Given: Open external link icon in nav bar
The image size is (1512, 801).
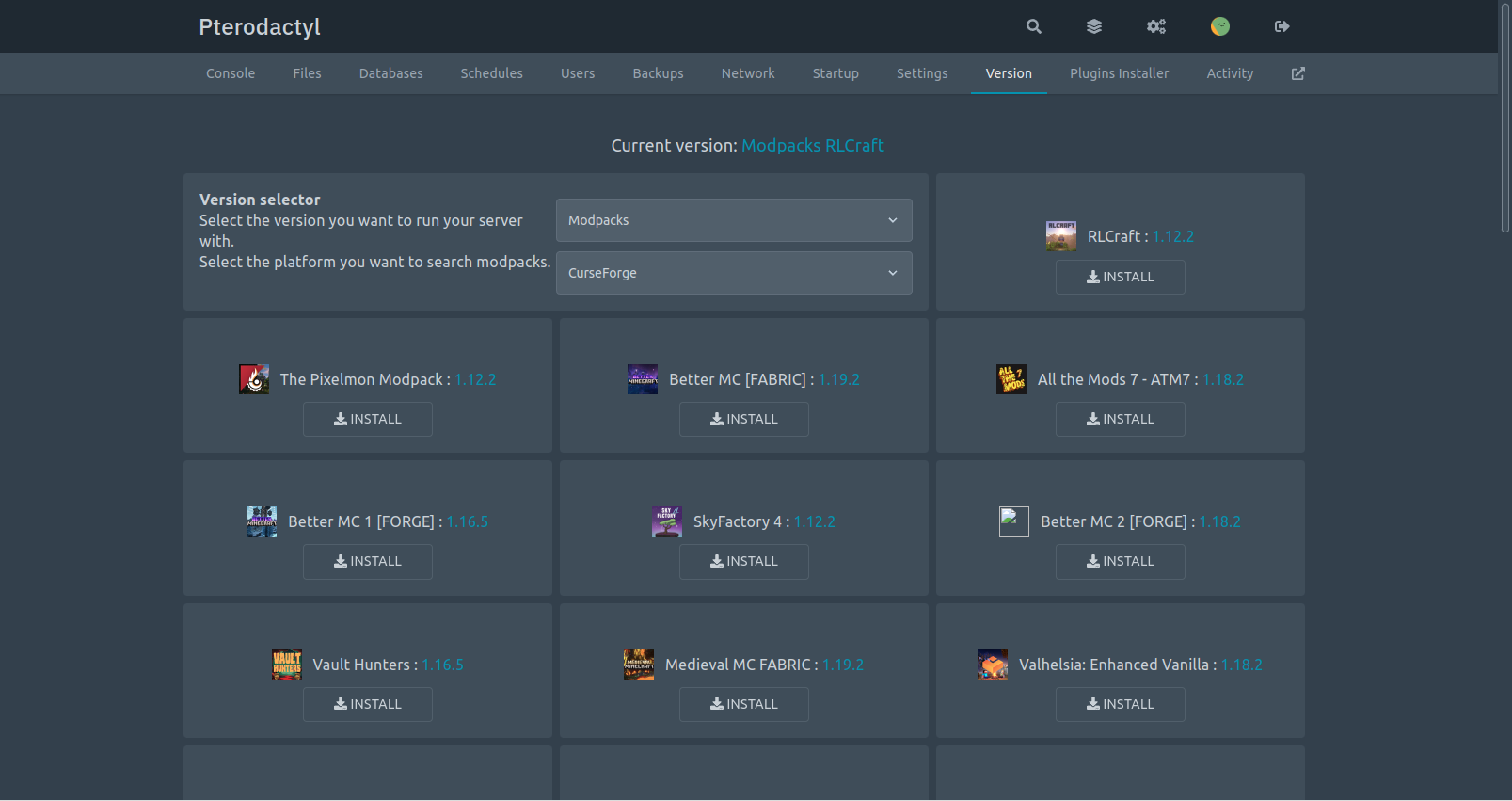Looking at the screenshot, I should click(x=1298, y=73).
